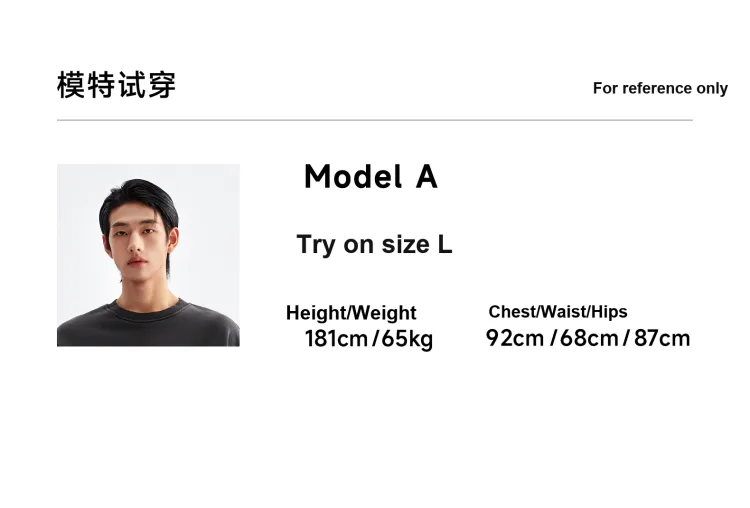Viewport: 750px width, 508px height.
Task: Click the word 'Hips' in the label
Action: 609,312
